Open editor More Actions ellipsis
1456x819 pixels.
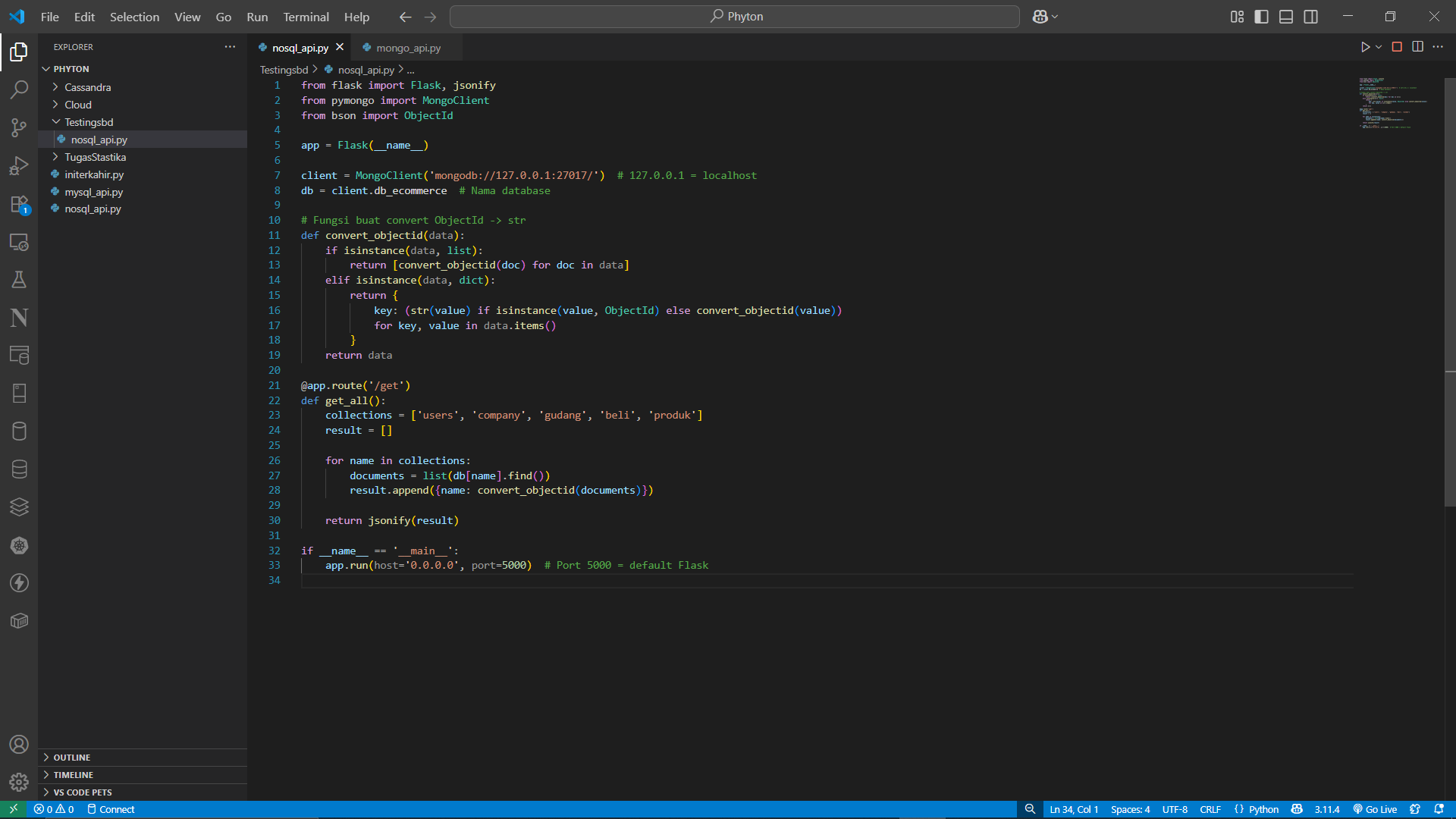point(1438,47)
